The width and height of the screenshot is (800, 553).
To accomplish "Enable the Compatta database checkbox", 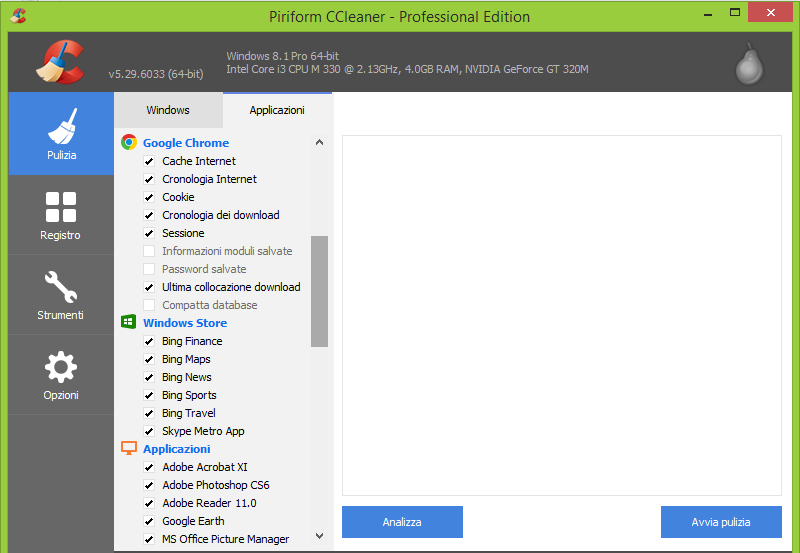I will [x=149, y=305].
